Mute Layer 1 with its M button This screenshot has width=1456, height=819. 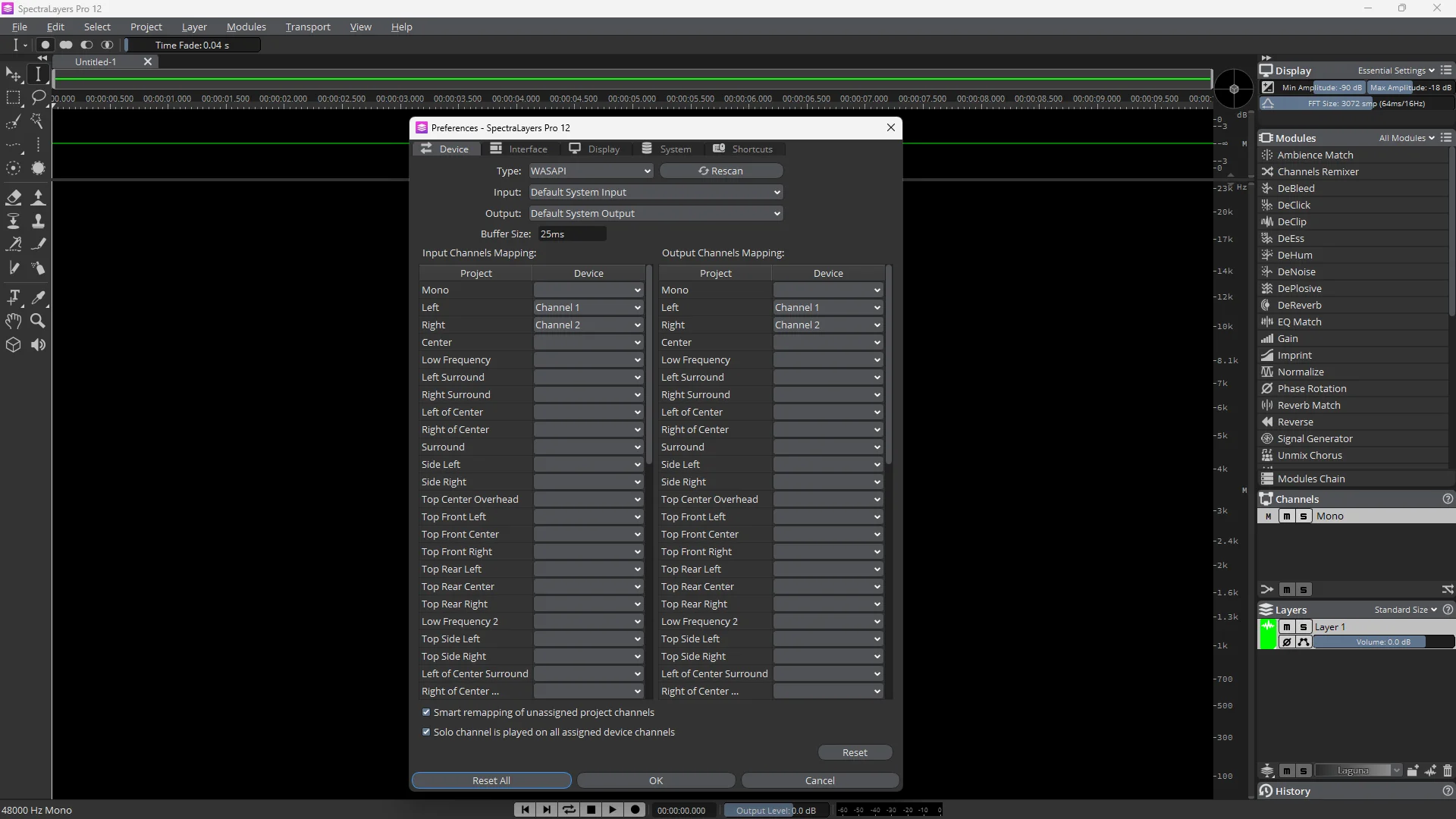(x=1286, y=627)
